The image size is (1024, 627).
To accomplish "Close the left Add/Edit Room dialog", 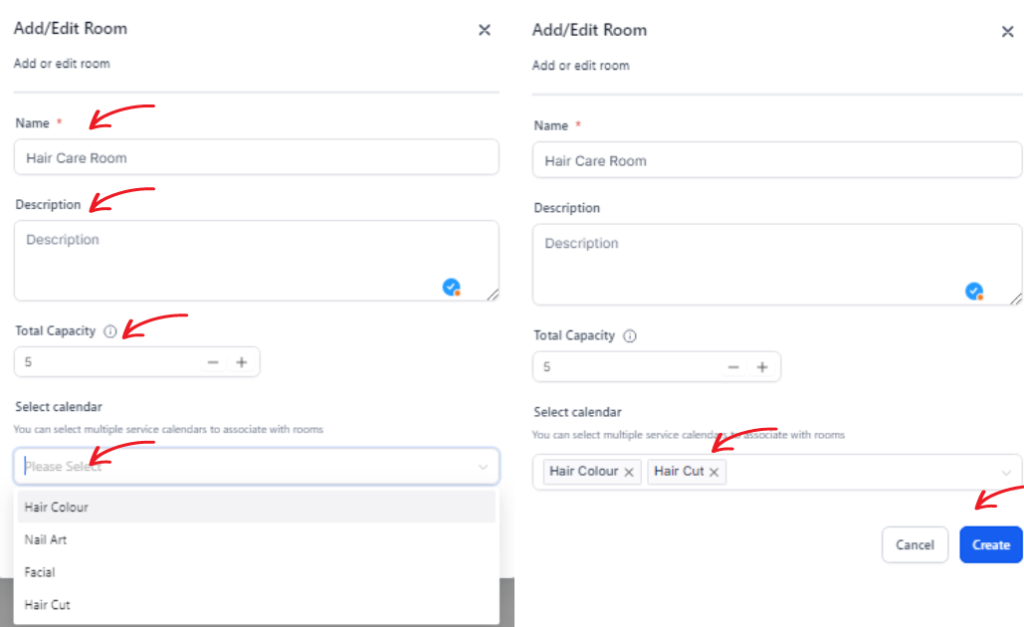I will [485, 30].
